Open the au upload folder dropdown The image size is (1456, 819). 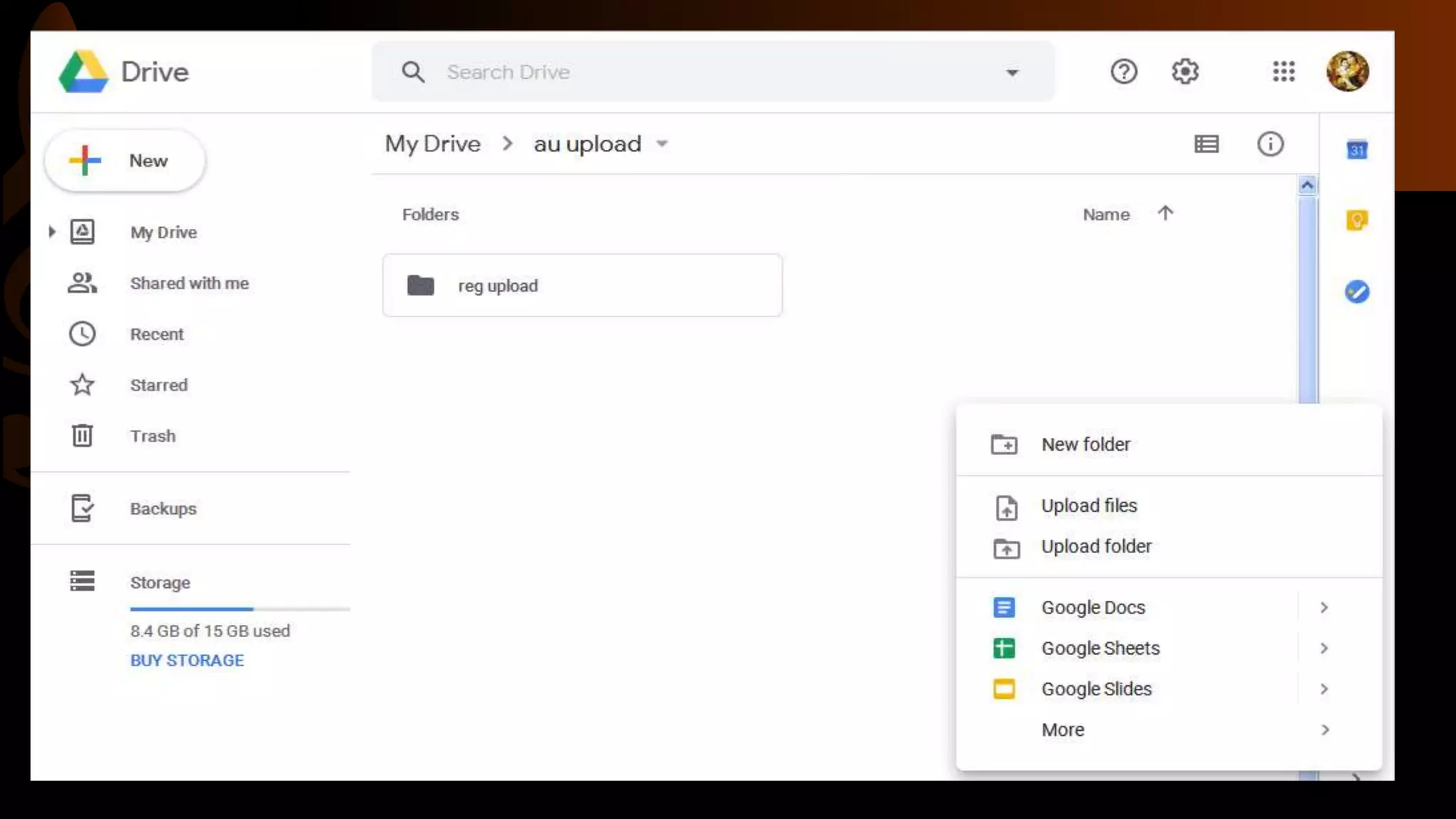click(x=662, y=144)
